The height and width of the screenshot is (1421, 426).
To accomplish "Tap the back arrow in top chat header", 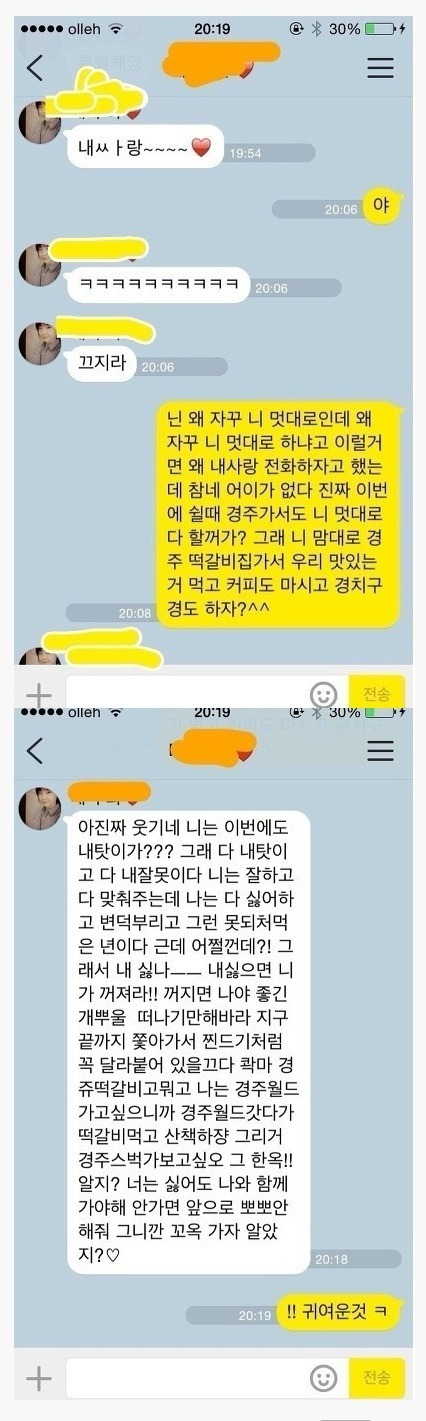I will 36,68.
